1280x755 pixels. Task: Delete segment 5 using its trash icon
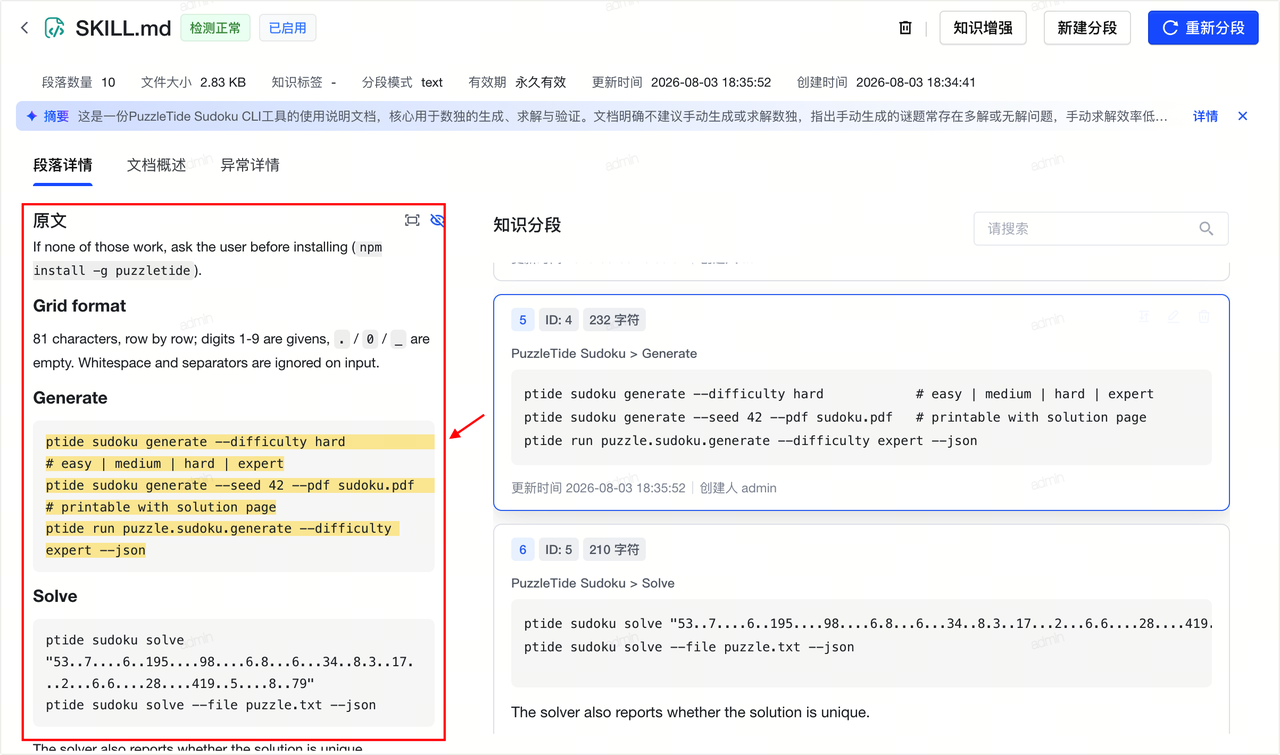click(x=1204, y=317)
